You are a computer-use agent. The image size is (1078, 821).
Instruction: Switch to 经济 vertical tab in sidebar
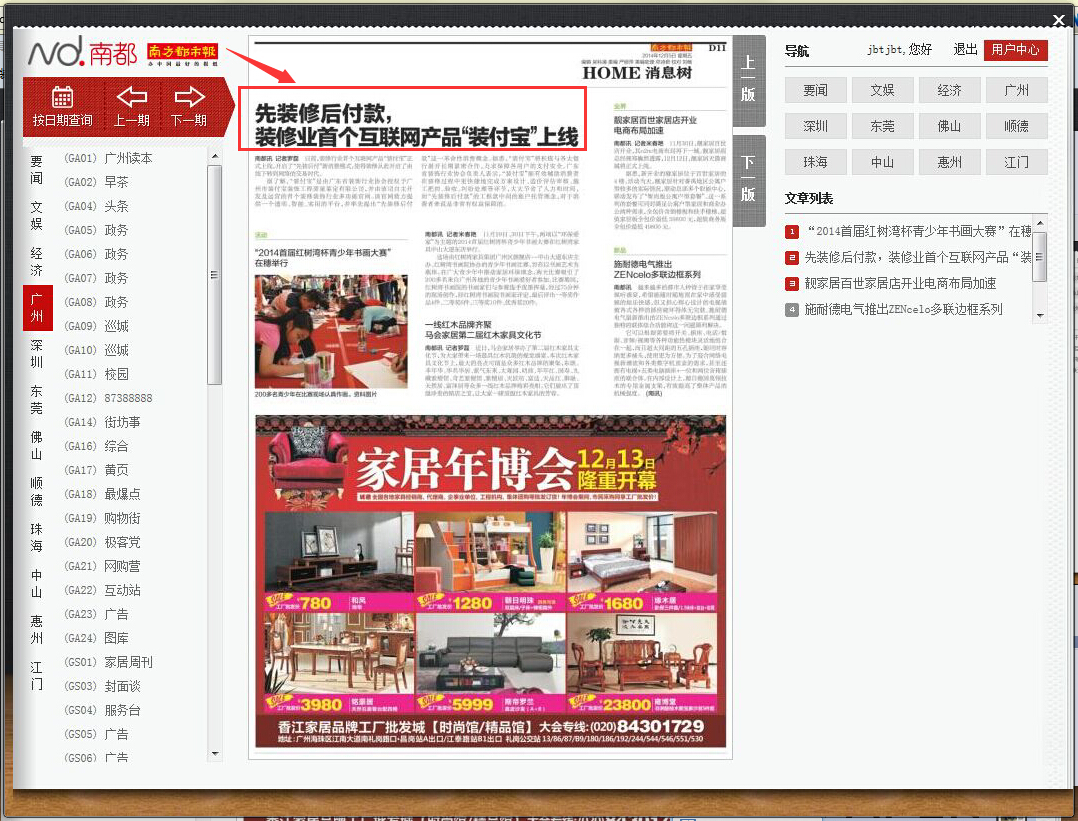pyautogui.click(x=36, y=262)
